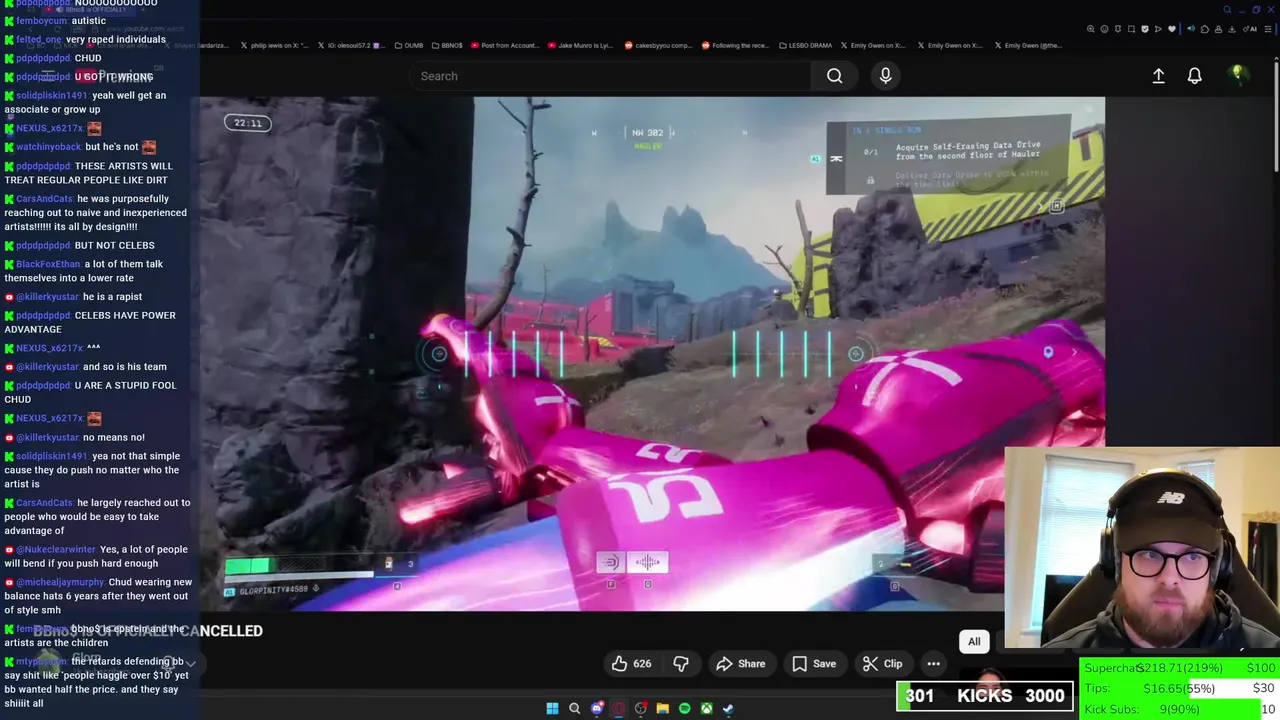Click the browser zoom magnifier toolbar icon
The width and height of the screenshot is (1280, 720).
[1091, 29]
